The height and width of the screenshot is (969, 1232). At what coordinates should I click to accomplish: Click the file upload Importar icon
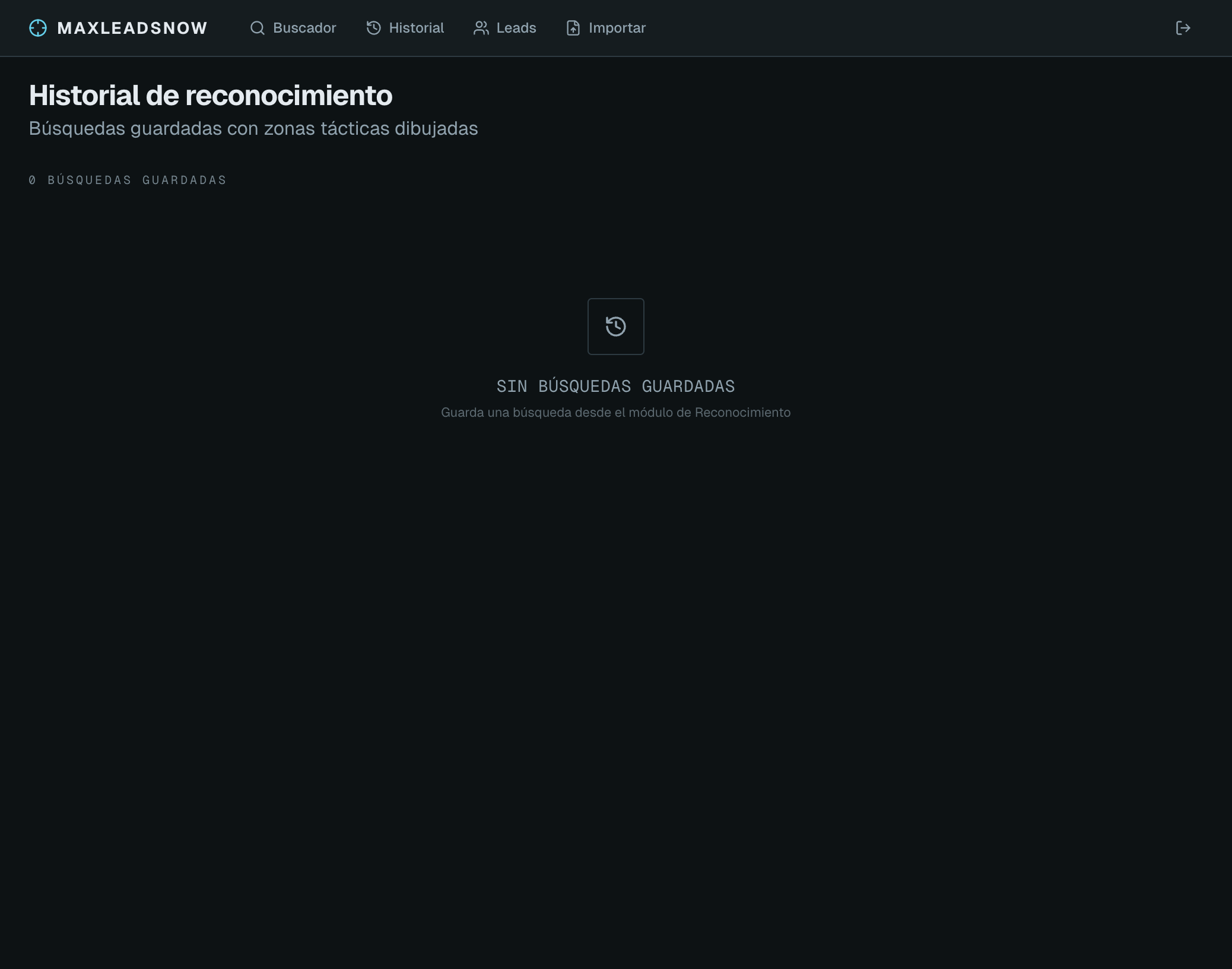point(573,28)
